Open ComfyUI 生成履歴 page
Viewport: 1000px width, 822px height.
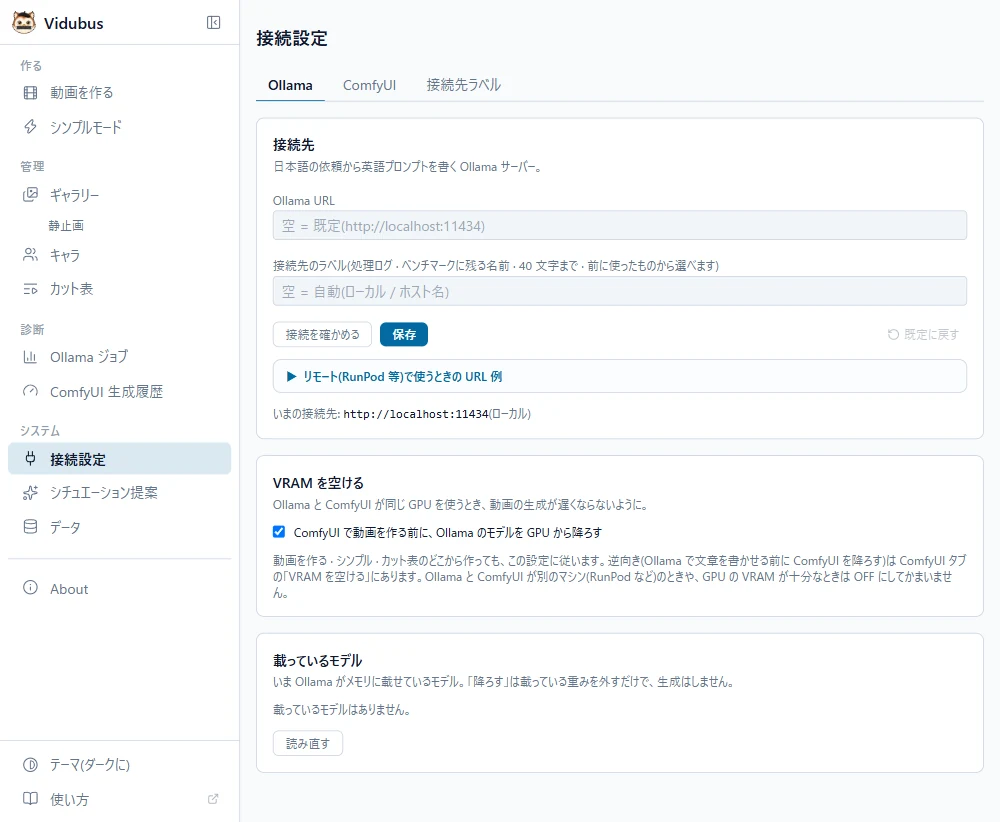(119, 391)
